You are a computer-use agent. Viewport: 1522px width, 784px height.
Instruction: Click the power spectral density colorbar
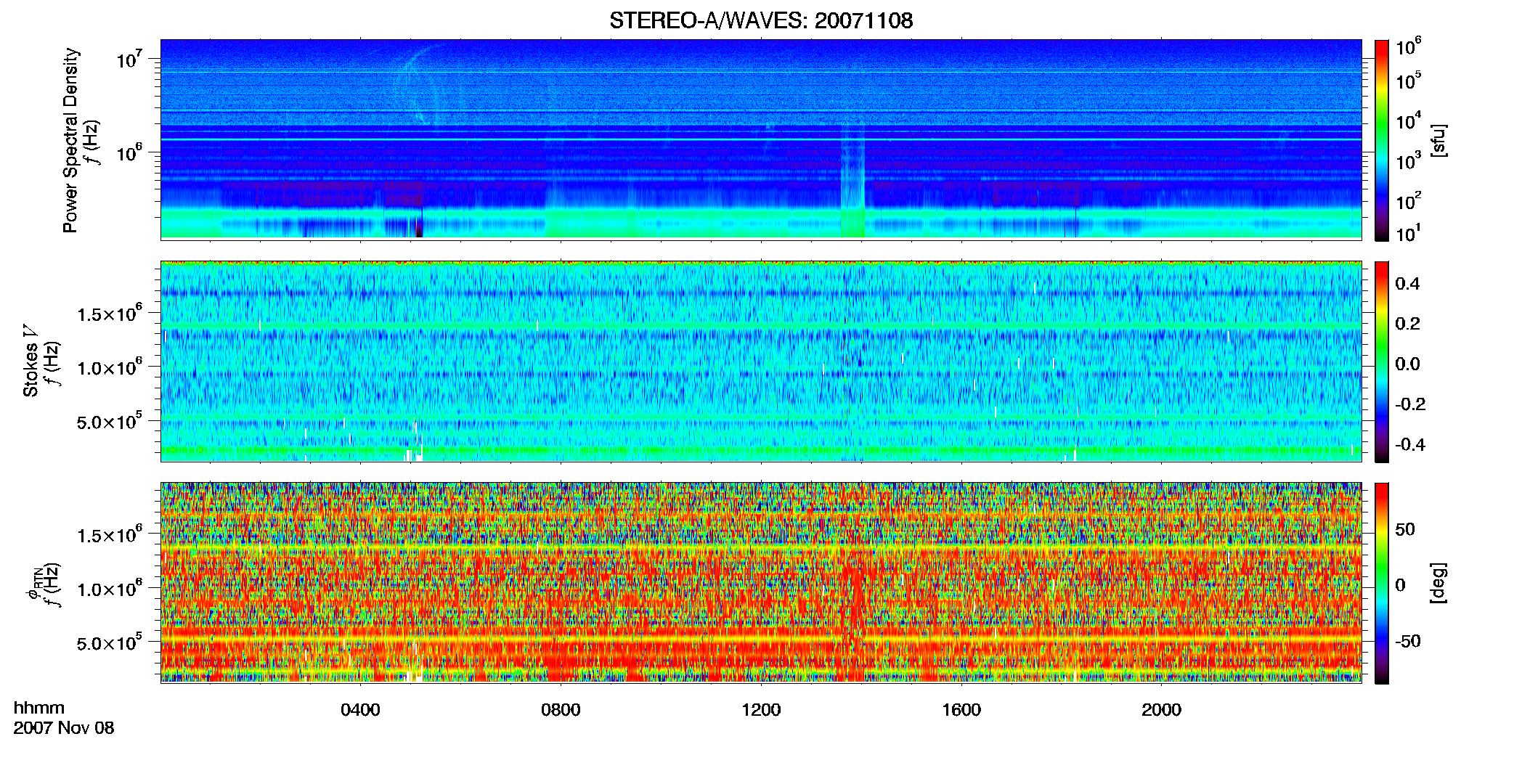1382,140
